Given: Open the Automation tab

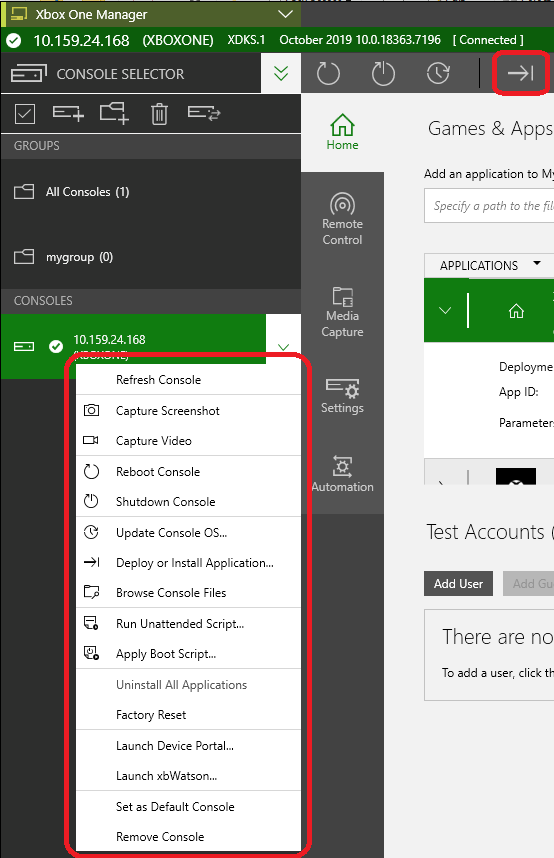Looking at the screenshot, I should click(x=342, y=474).
